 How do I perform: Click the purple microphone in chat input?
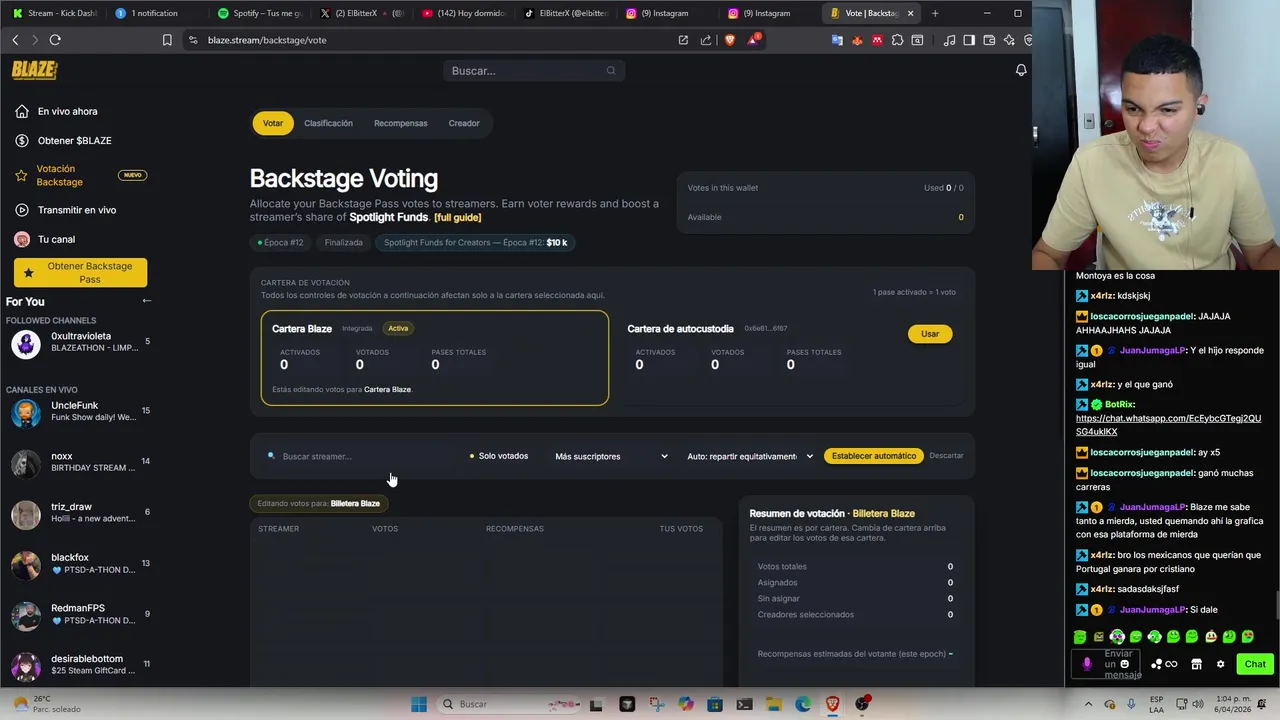click(1087, 664)
